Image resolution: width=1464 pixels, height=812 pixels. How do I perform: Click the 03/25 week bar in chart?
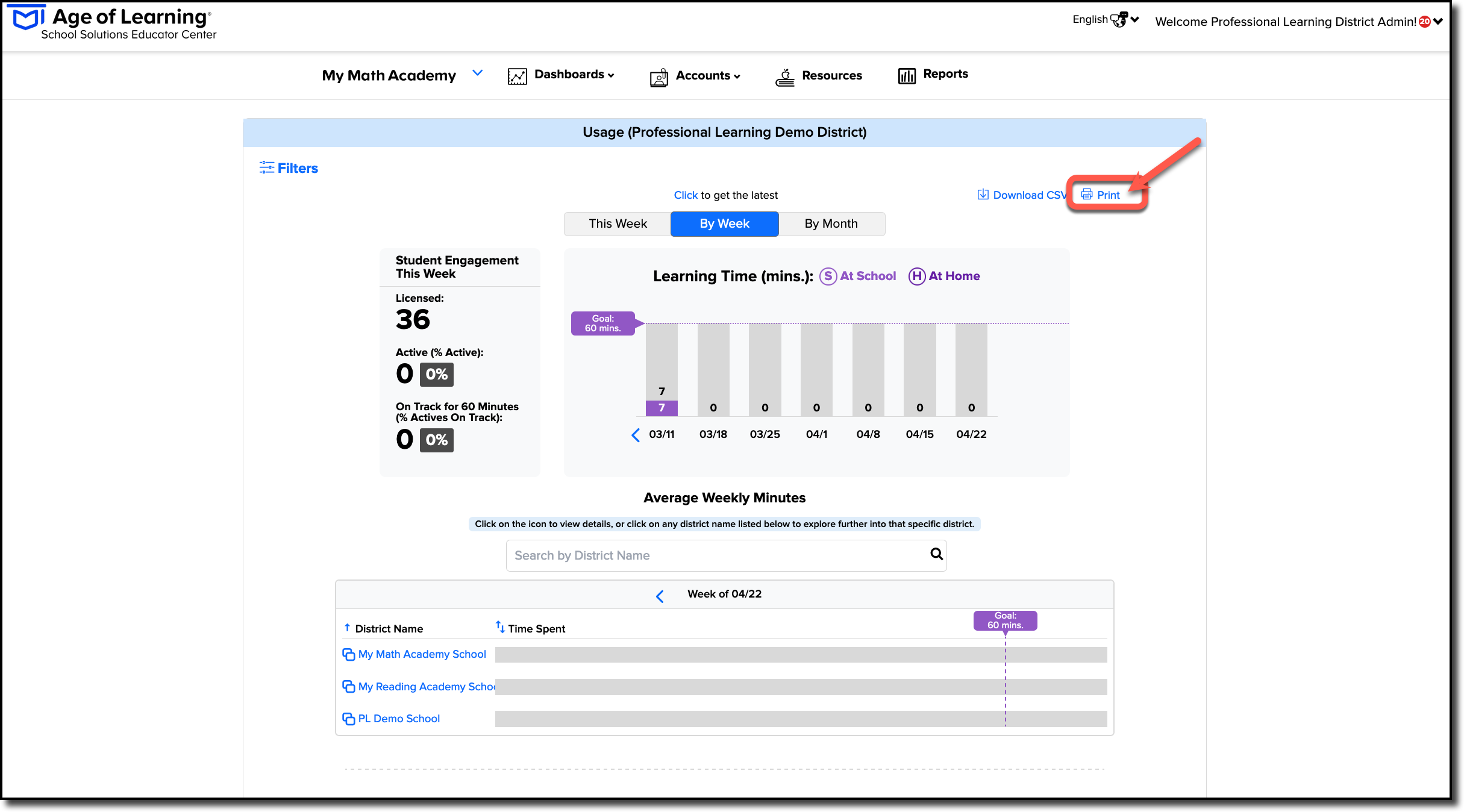coord(765,369)
